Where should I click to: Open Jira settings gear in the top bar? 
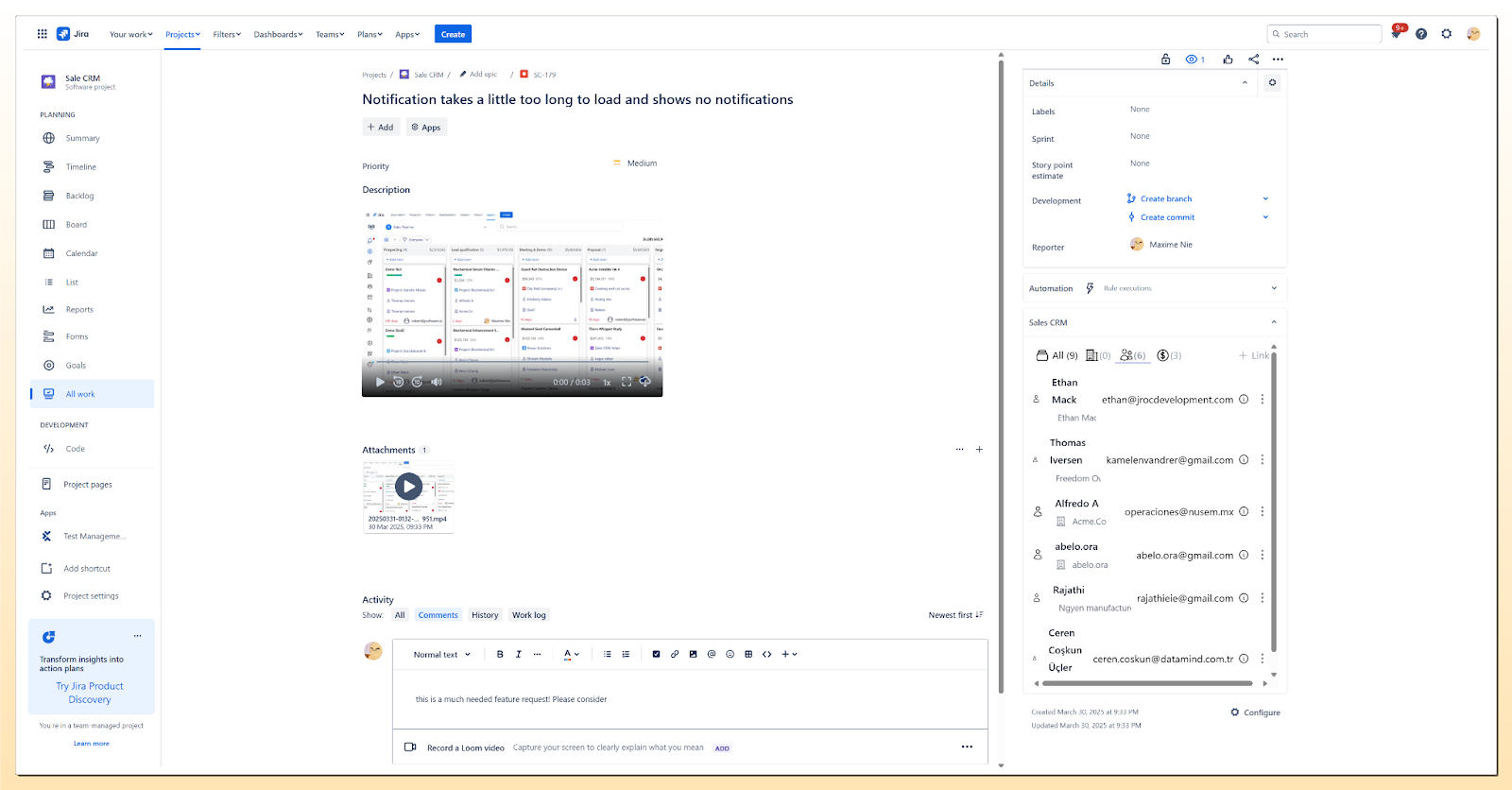[x=1447, y=34]
